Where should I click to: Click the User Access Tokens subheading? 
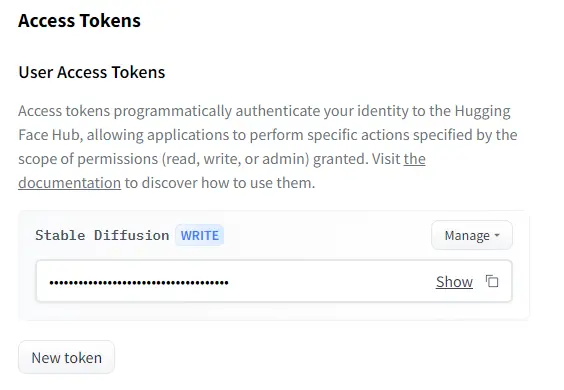tap(92, 72)
